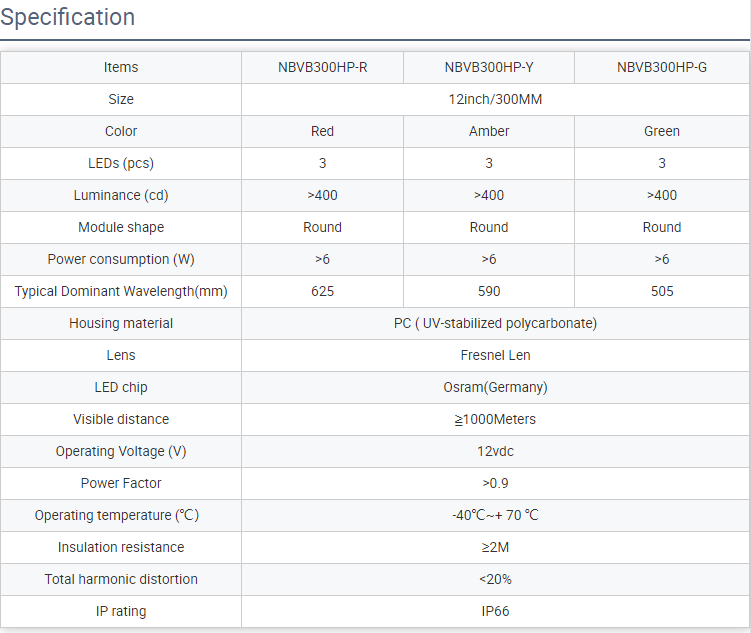The width and height of the screenshot is (751, 633).
Task: Click the 505 wavelength value
Action: [662, 291]
